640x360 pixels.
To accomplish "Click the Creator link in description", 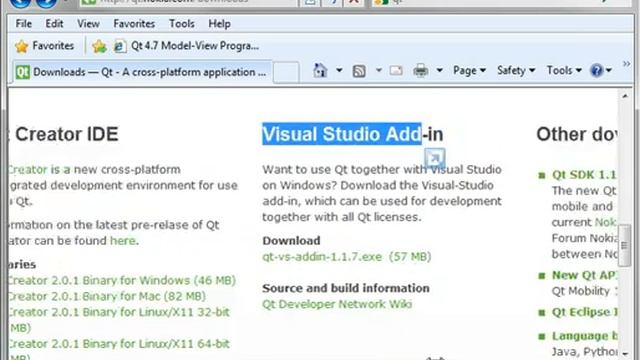I will [x=27, y=169].
